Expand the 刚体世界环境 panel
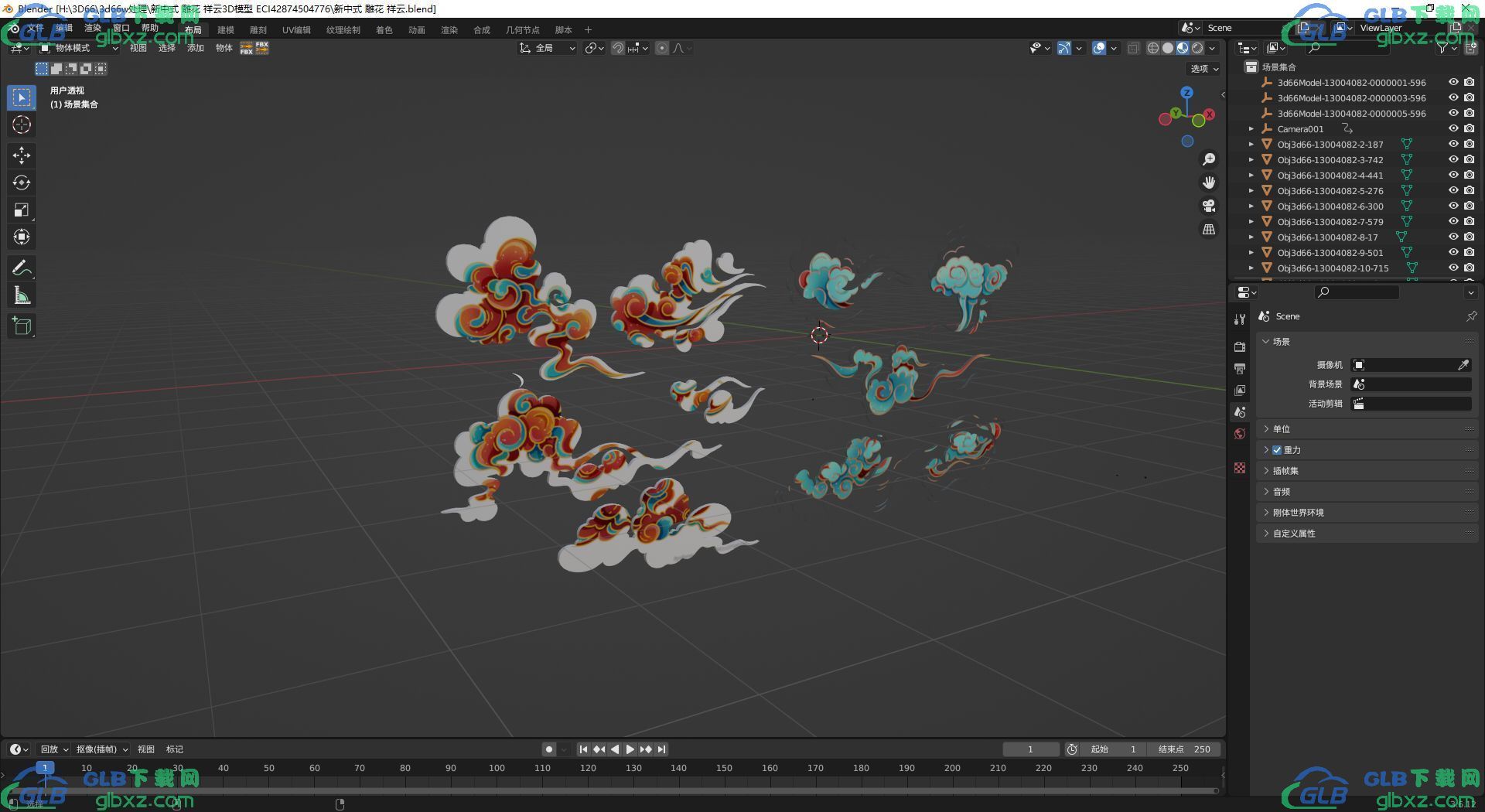 pos(1367,513)
